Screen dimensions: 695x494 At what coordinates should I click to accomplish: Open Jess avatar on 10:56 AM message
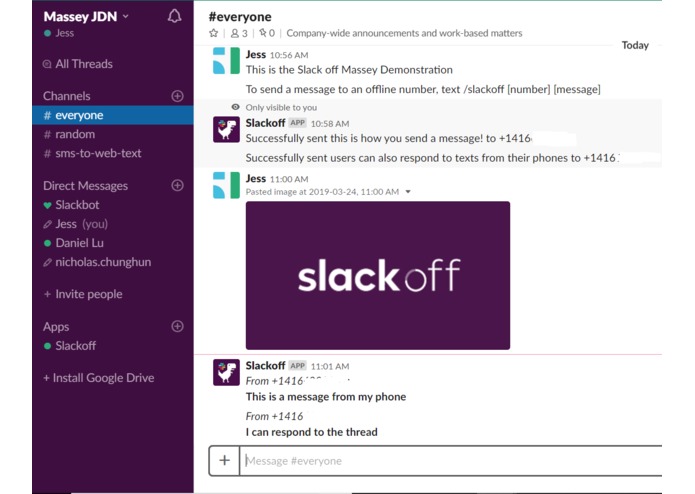[x=226, y=61]
